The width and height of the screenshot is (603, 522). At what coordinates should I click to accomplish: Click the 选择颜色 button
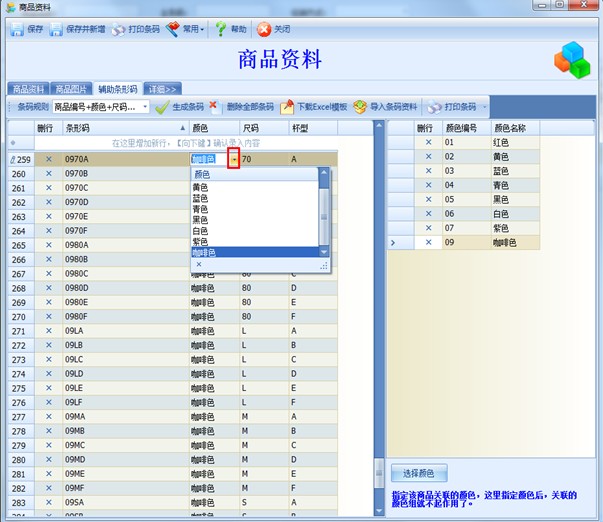click(419, 473)
